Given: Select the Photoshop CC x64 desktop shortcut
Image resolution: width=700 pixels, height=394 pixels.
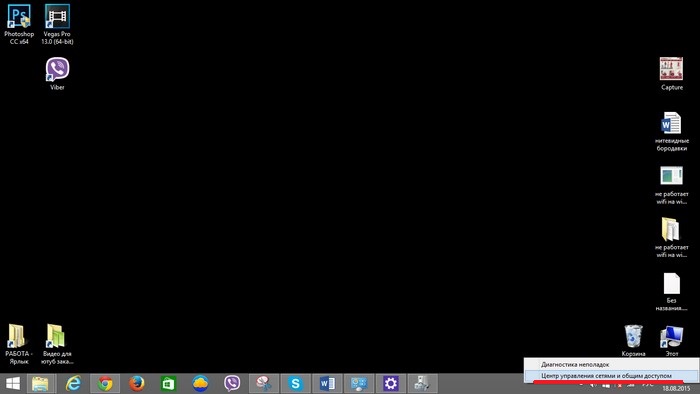Looking at the screenshot, I should [x=19, y=24].
